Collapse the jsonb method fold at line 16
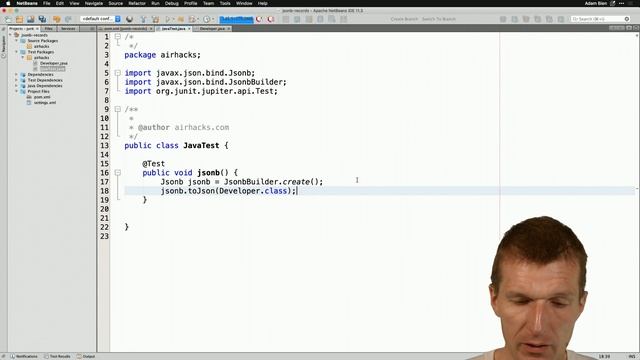 tap(118, 173)
